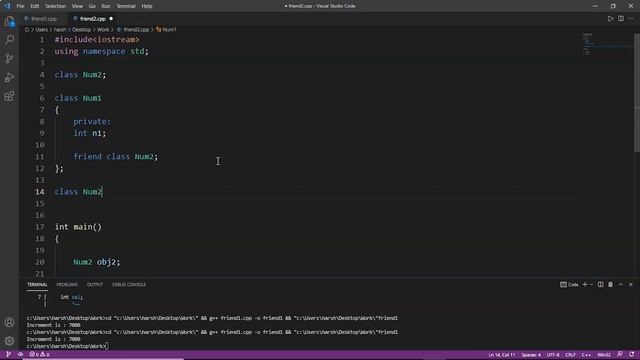Open the Selection menu

(56, 6)
